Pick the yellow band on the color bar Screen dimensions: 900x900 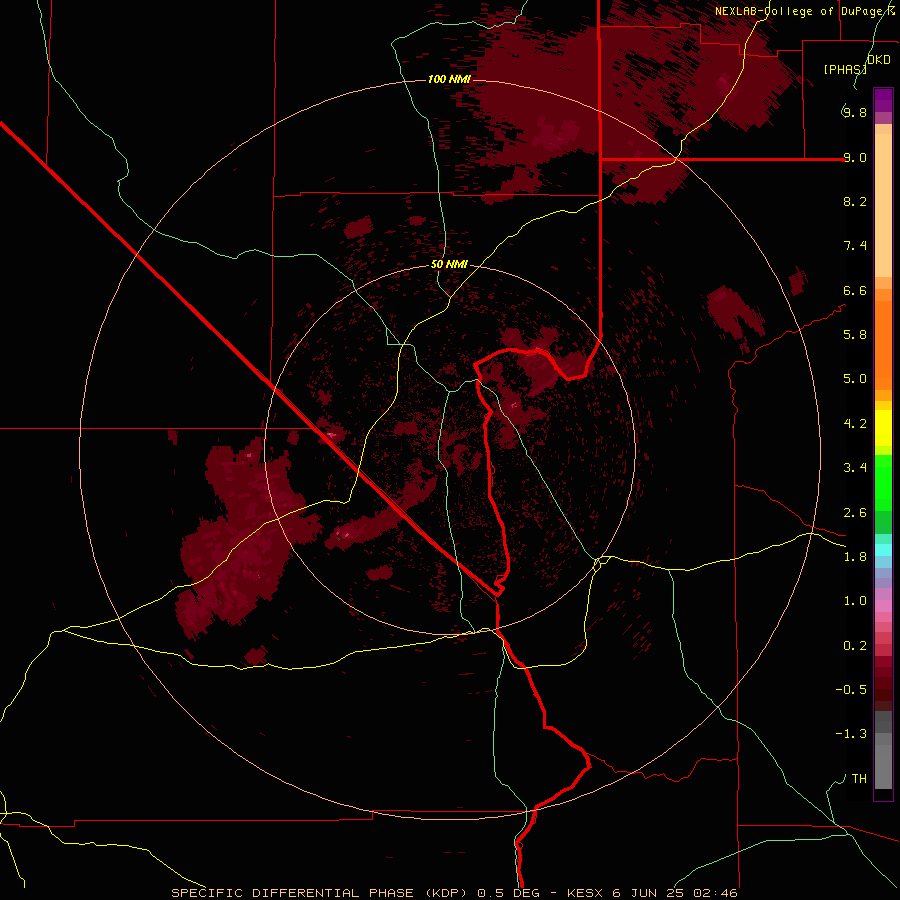pyautogui.click(x=883, y=428)
